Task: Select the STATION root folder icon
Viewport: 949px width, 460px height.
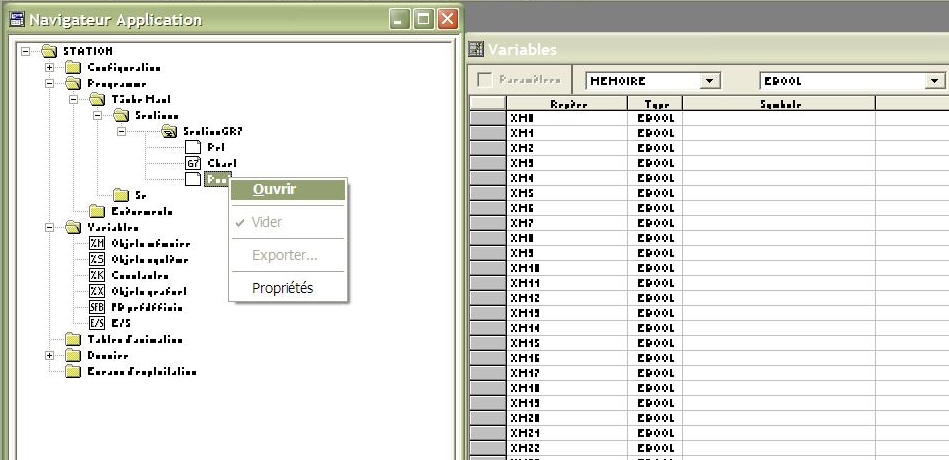Action: click(49, 51)
